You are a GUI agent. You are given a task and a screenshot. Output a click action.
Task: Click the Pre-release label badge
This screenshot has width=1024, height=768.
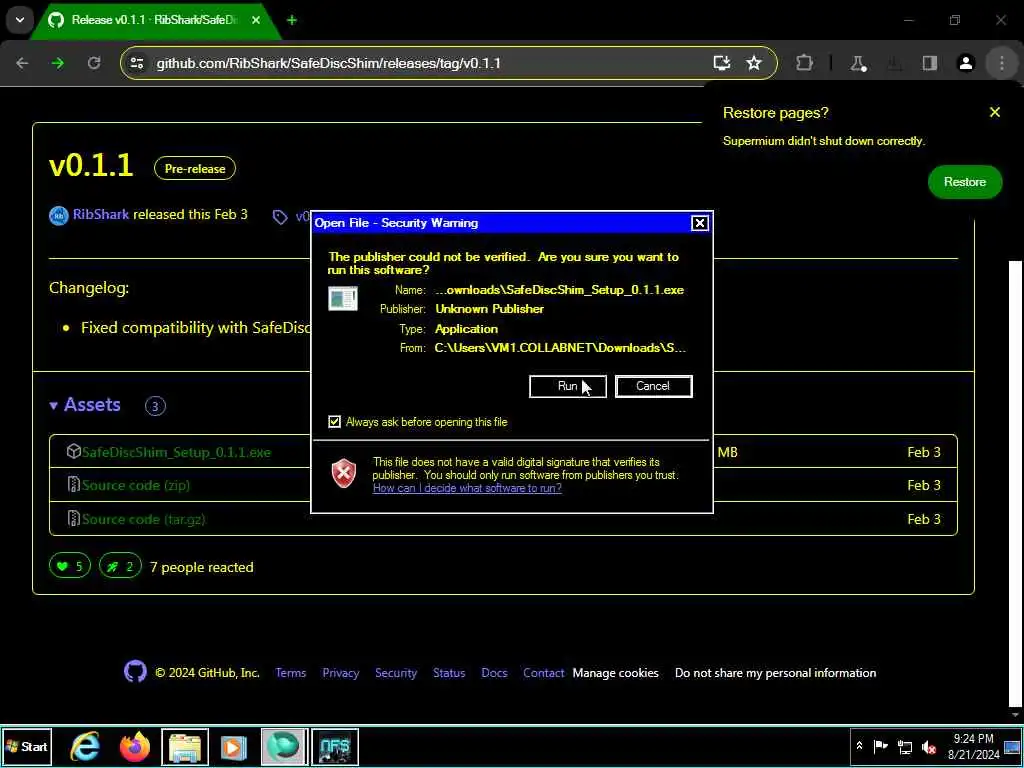tap(195, 168)
